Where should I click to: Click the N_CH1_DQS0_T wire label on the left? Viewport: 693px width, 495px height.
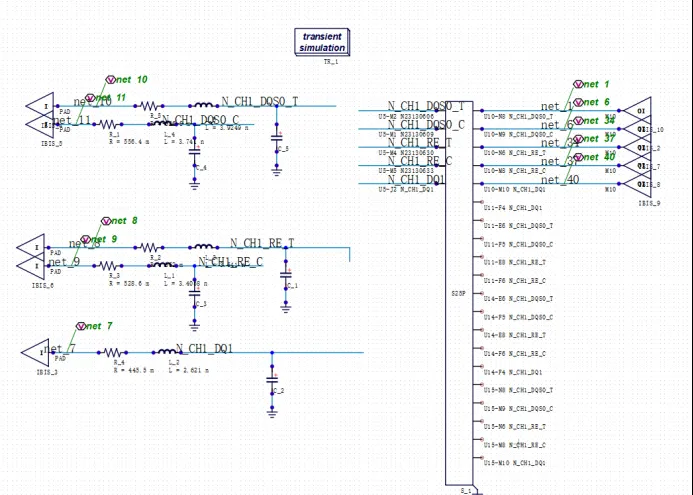pos(260,101)
